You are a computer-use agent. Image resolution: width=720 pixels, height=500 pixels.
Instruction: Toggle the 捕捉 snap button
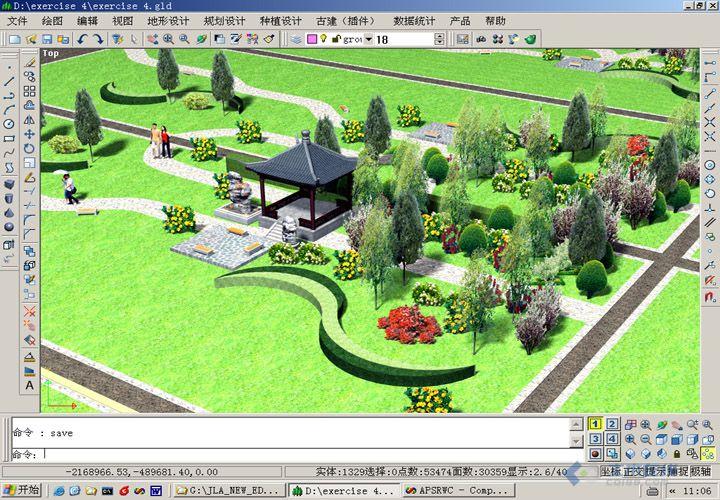(678, 471)
